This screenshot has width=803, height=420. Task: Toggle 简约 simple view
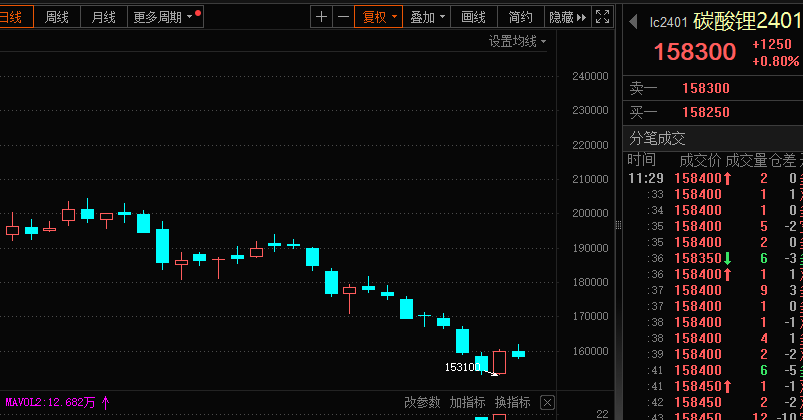520,17
